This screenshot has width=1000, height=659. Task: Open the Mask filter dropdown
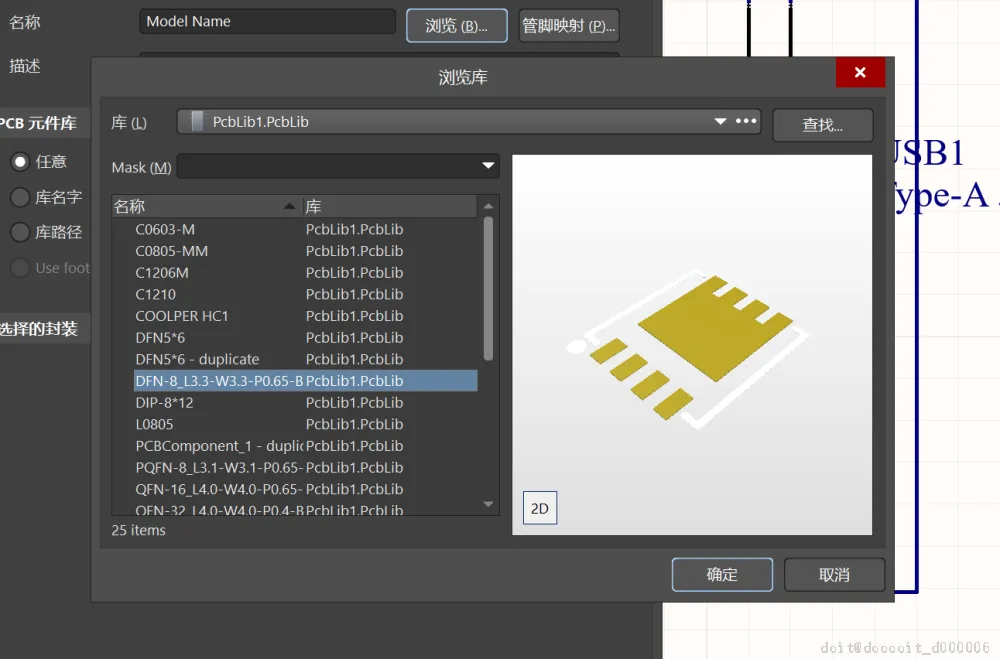[488, 166]
